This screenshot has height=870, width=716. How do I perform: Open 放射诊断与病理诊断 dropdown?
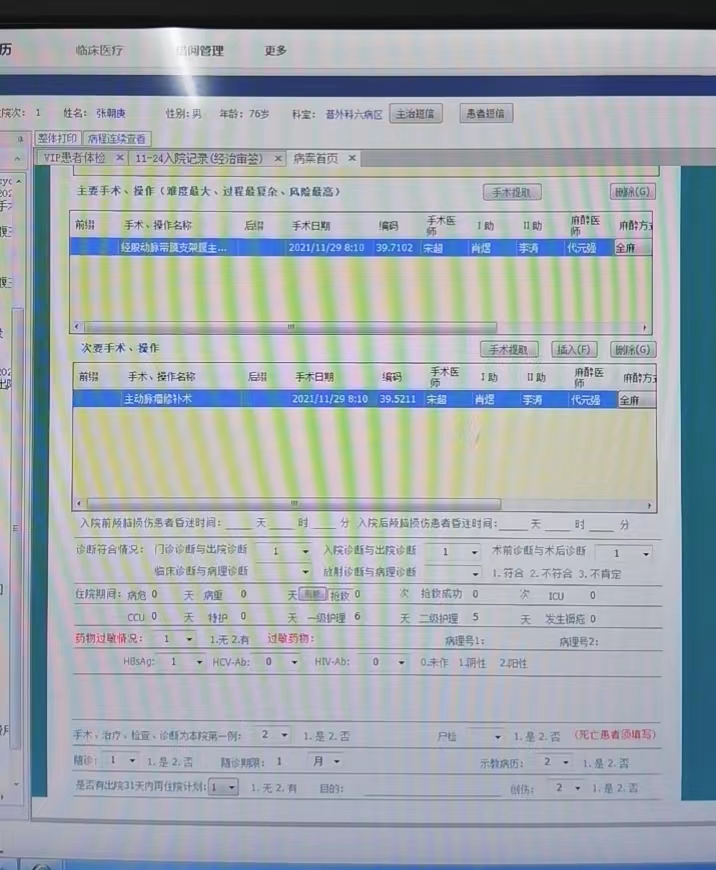coord(475,574)
